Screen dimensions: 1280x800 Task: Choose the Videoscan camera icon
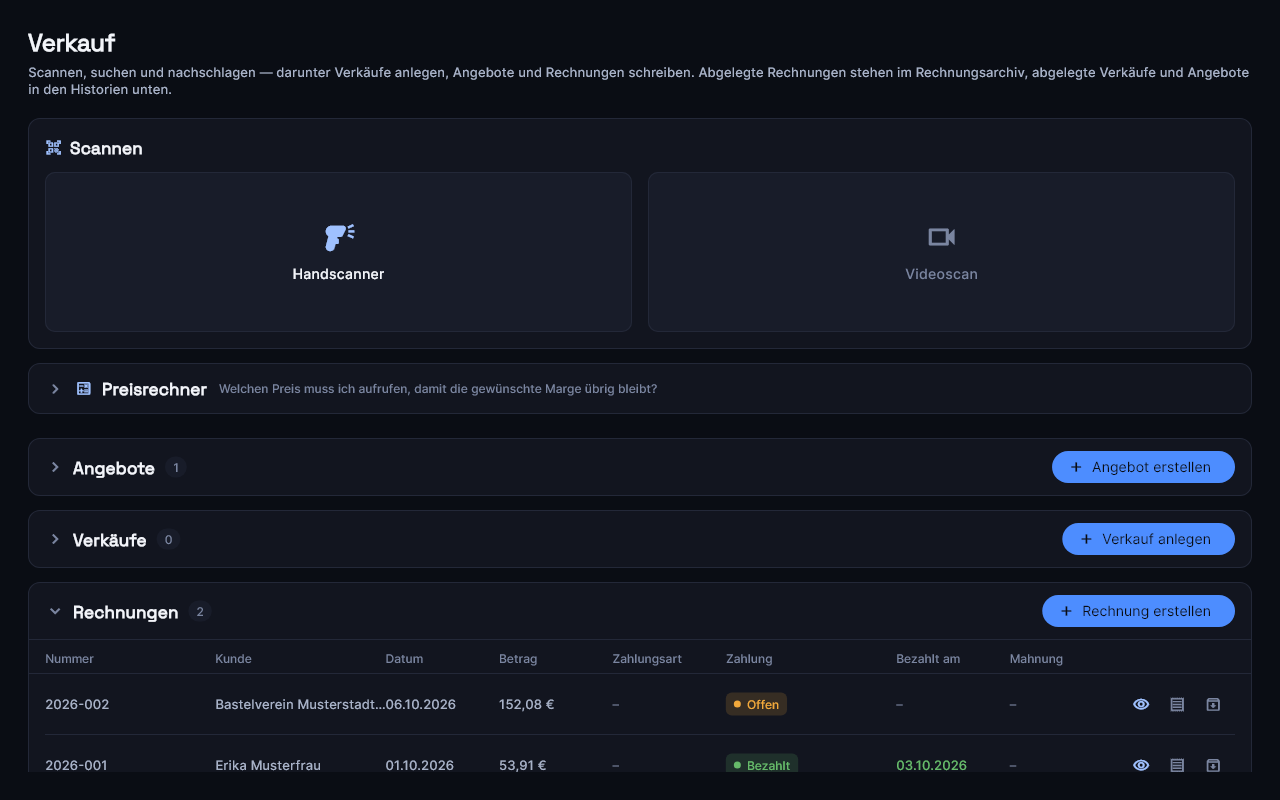[x=941, y=237]
